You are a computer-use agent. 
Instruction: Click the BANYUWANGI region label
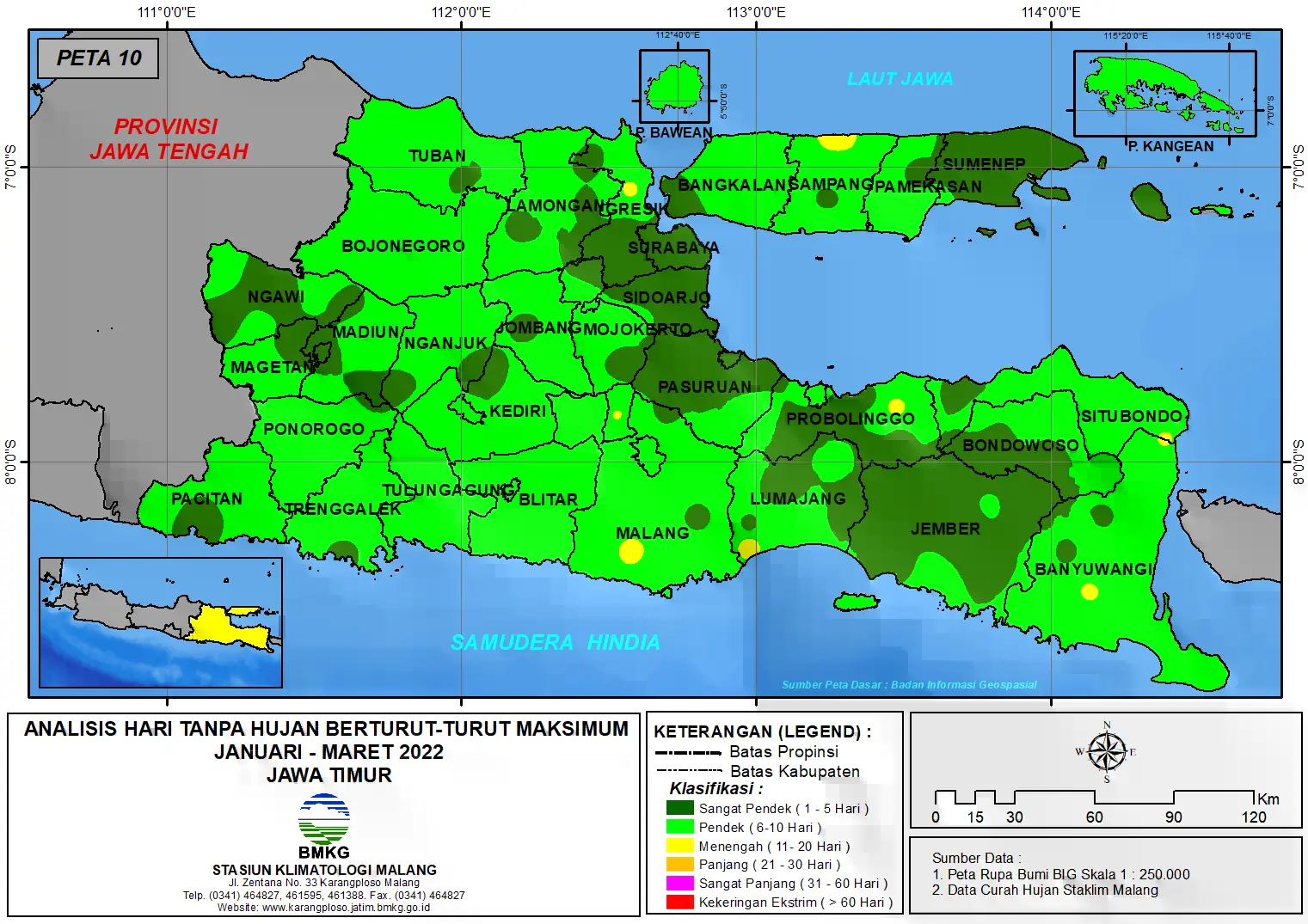click(1093, 570)
